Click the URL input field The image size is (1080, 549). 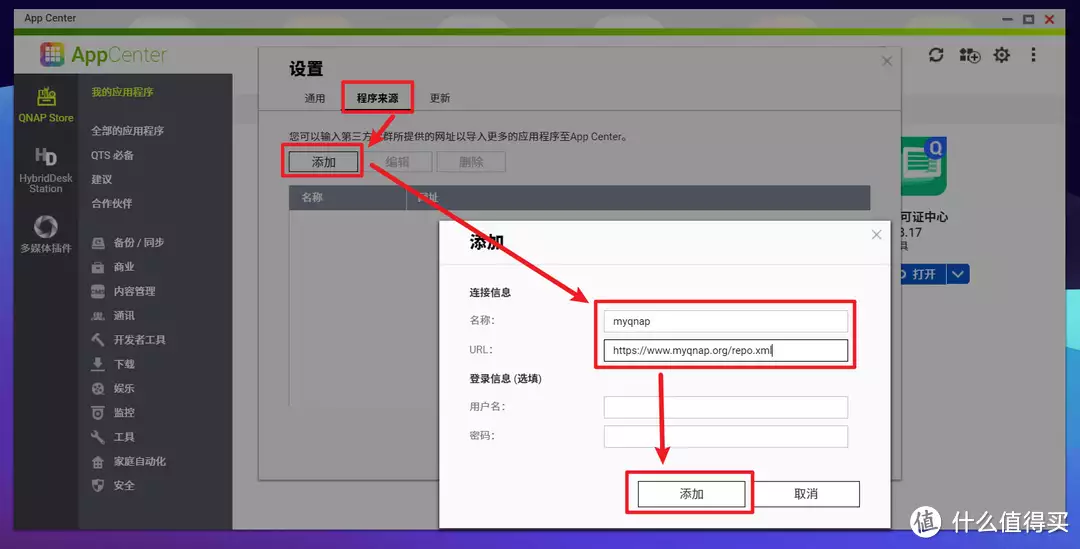pyautogui.click(x=726, y=350)
